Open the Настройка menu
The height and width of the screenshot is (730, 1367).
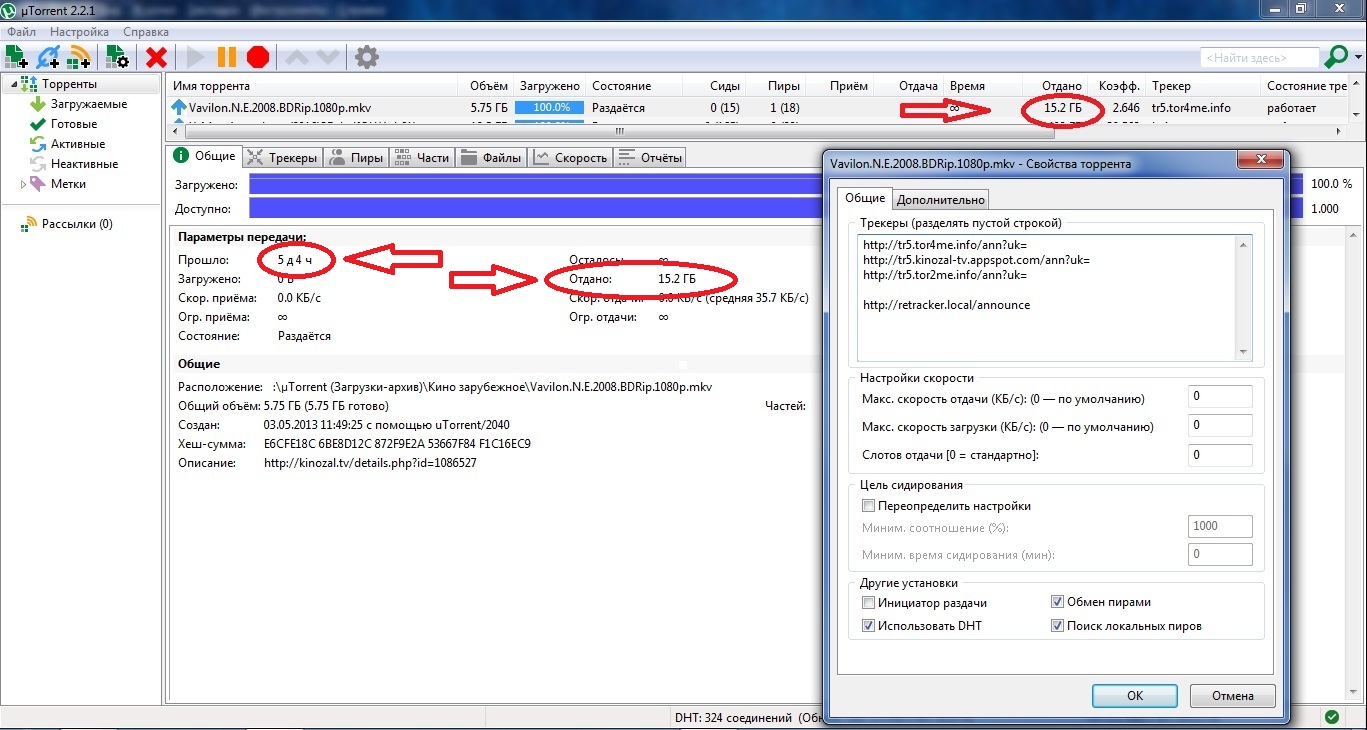click(x=79, y=32)
